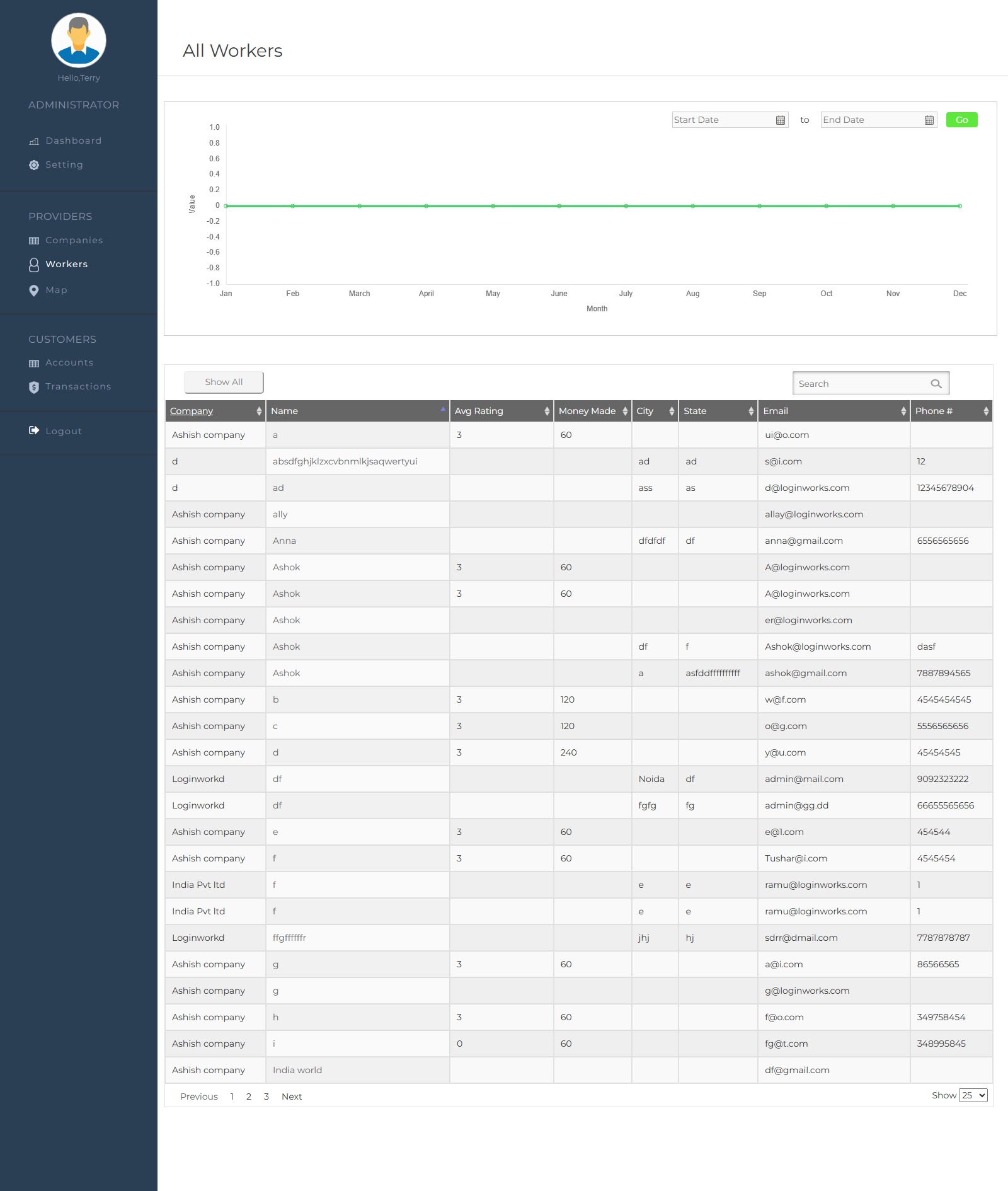Click Previous page link
The width and height of the screenshot is (1008, 1191).
click(x=199, y=1096)
